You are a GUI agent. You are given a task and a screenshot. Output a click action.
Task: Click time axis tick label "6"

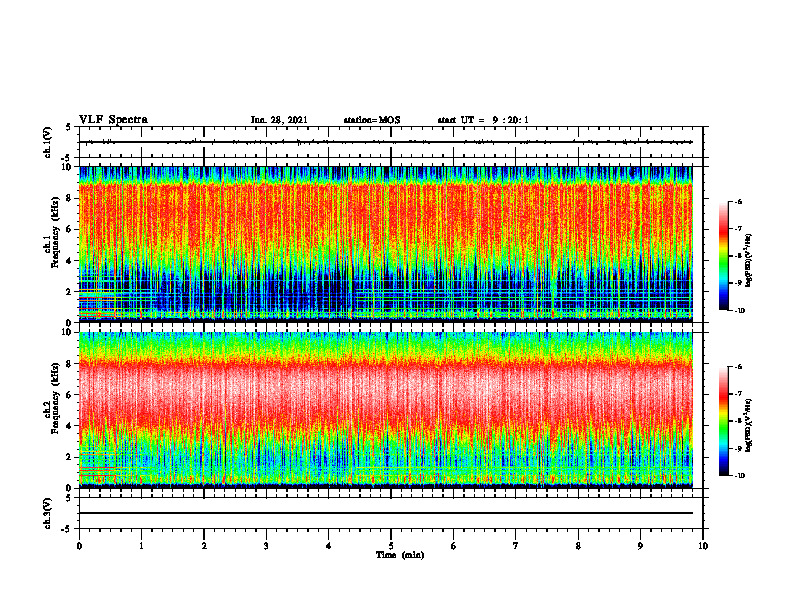(453, 546)
